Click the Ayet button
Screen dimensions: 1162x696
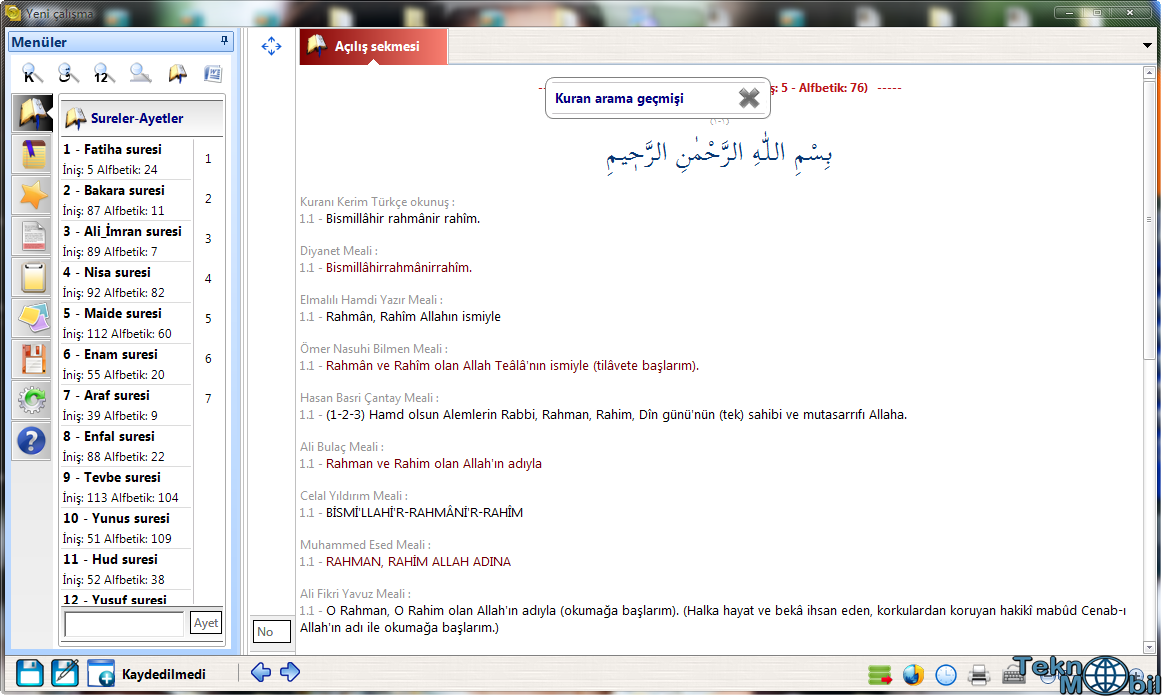click(206, 623)
